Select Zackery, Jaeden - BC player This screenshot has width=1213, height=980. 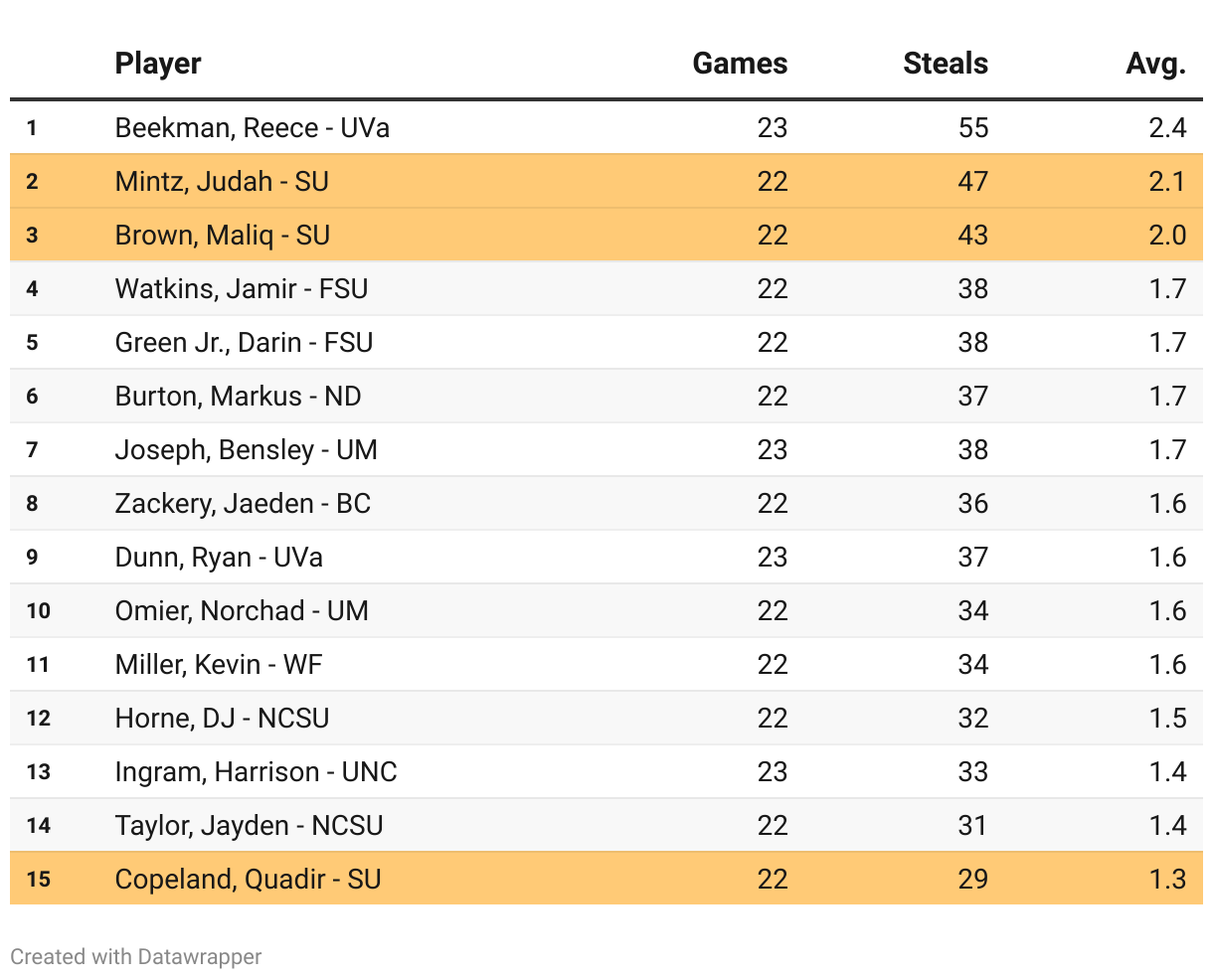pos(243,504)
